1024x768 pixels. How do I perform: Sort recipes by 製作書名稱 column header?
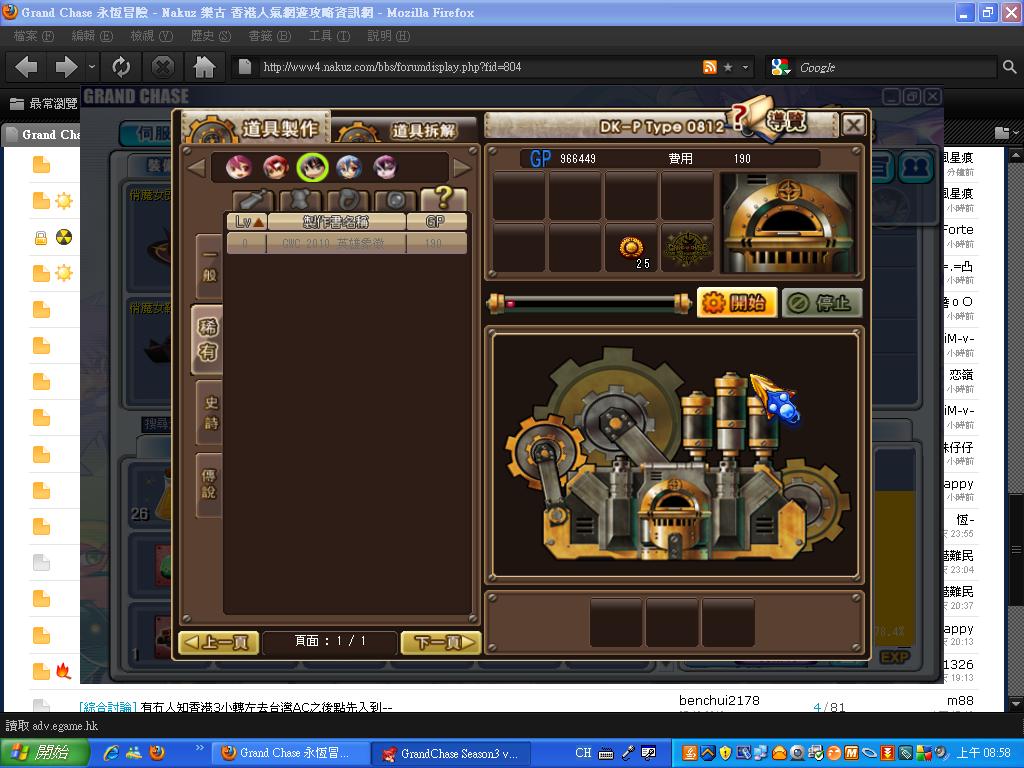(x=336, y=222)
